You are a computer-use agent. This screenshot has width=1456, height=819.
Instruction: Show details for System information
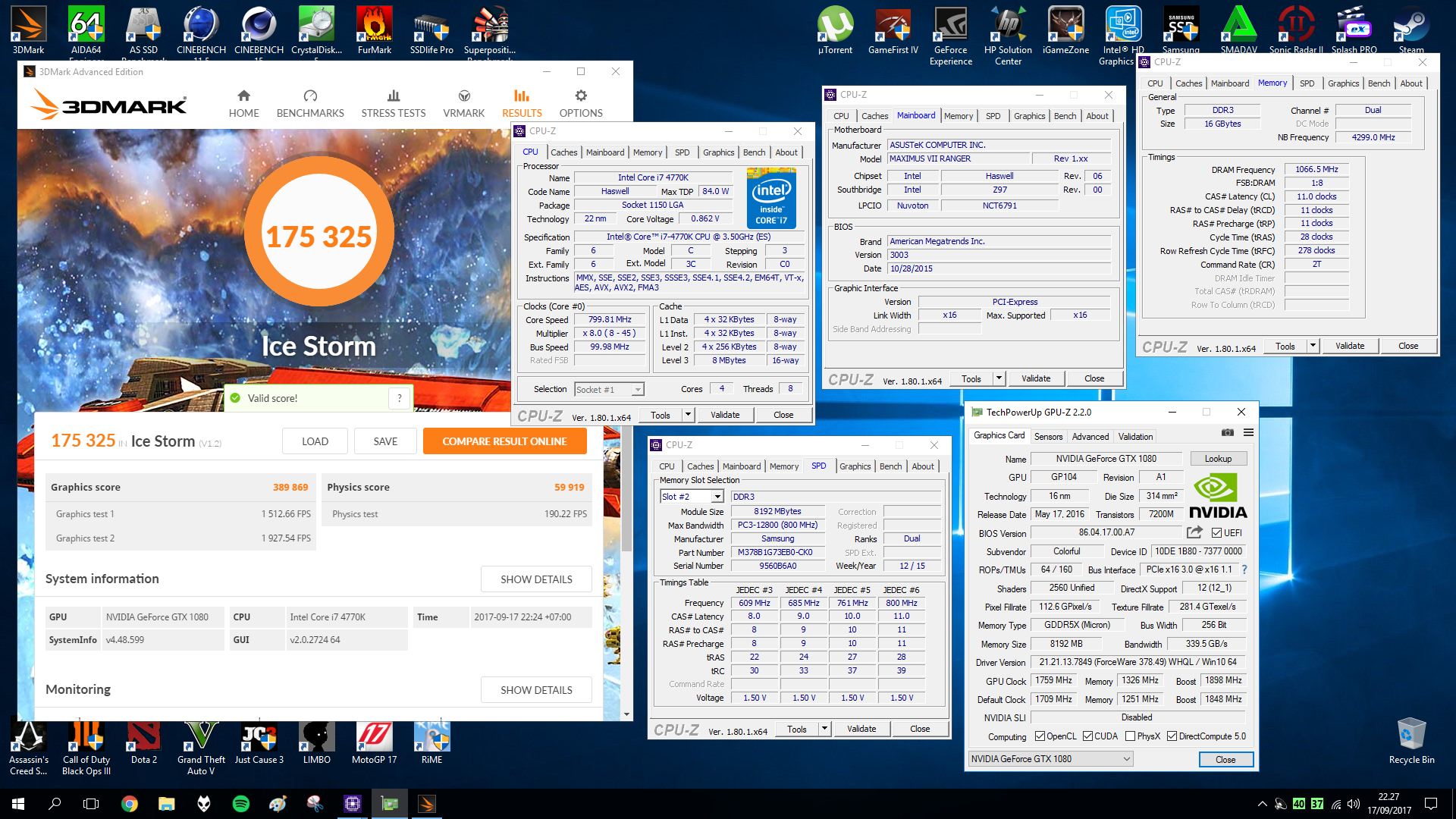pyautogui.click(x=536, y=579)
